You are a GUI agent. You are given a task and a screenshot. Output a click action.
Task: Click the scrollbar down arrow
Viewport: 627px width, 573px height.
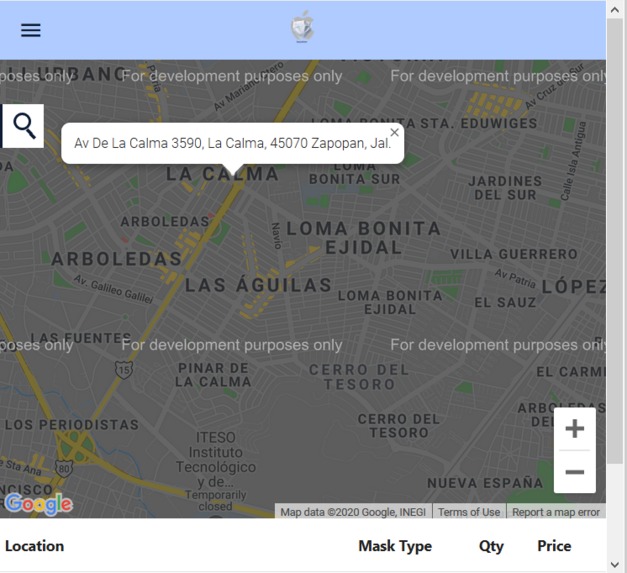pyautogui.click(x=615, y=564)
